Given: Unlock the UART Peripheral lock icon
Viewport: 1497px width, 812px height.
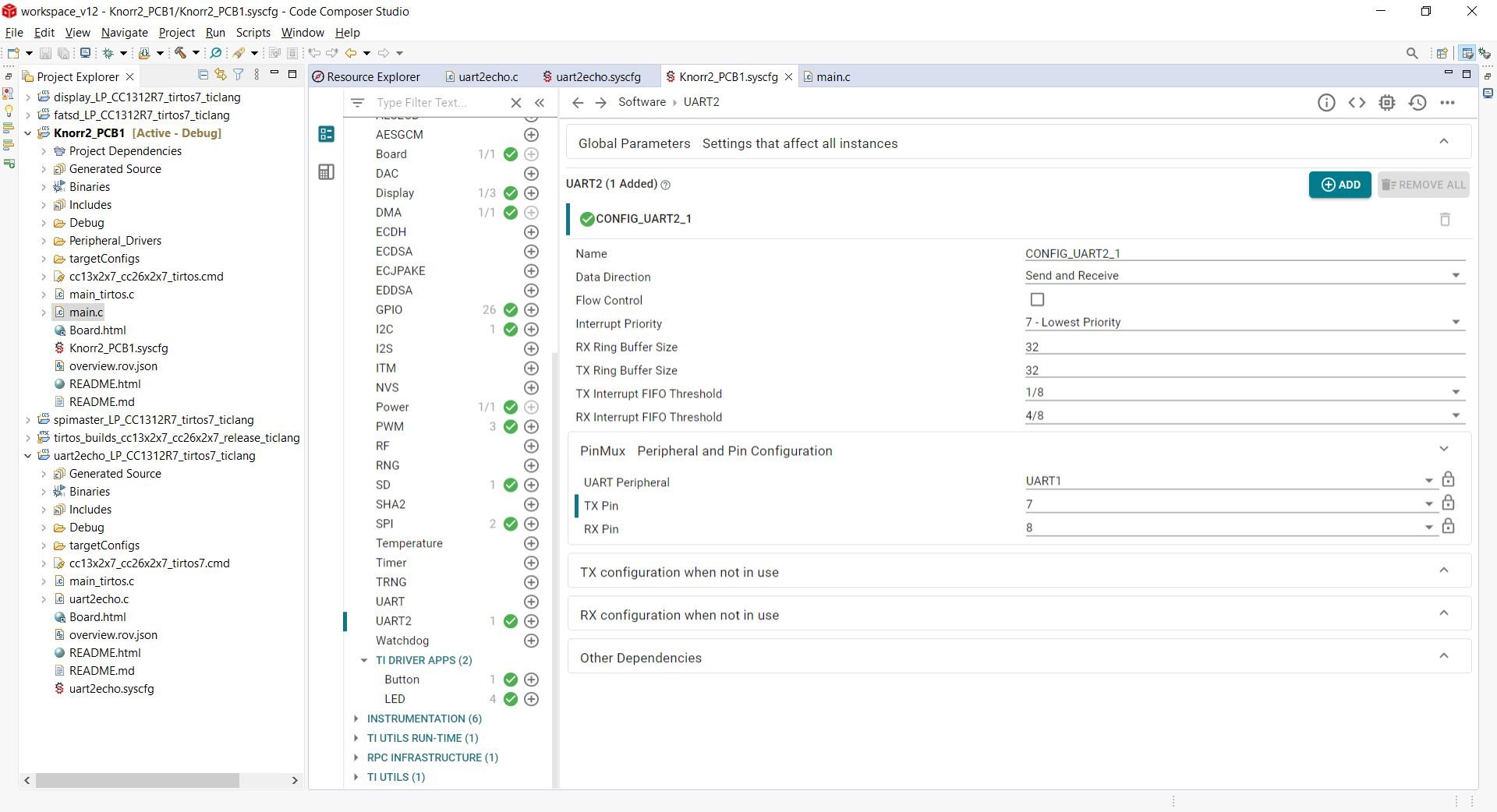Looking at the screenshot, I should click(x=1448, y=479).
